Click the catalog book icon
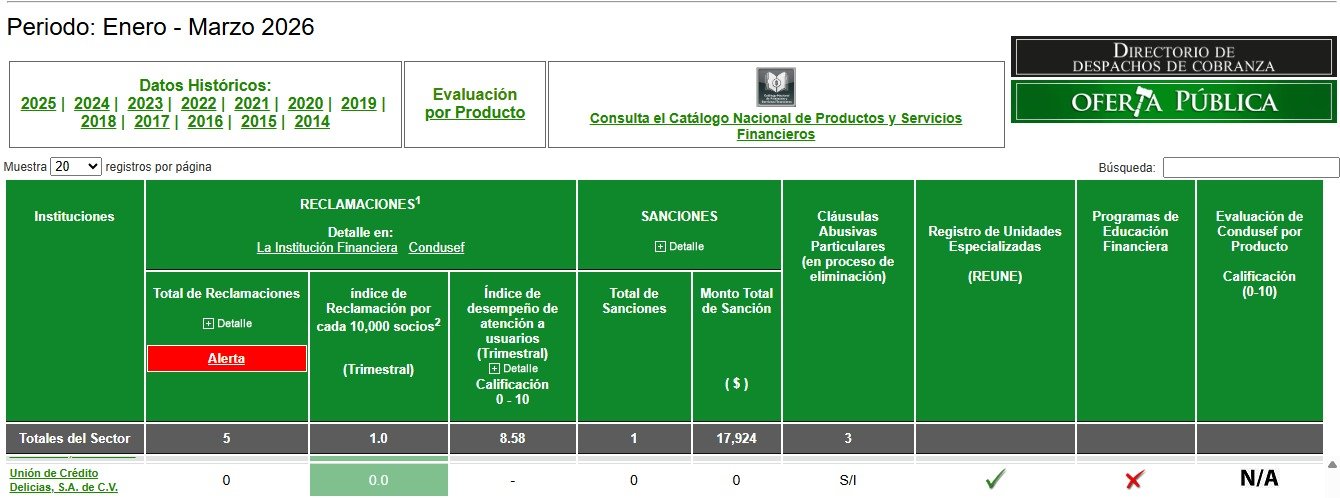This screenshot has height=498, width=1340. click(x=775, y=87)
